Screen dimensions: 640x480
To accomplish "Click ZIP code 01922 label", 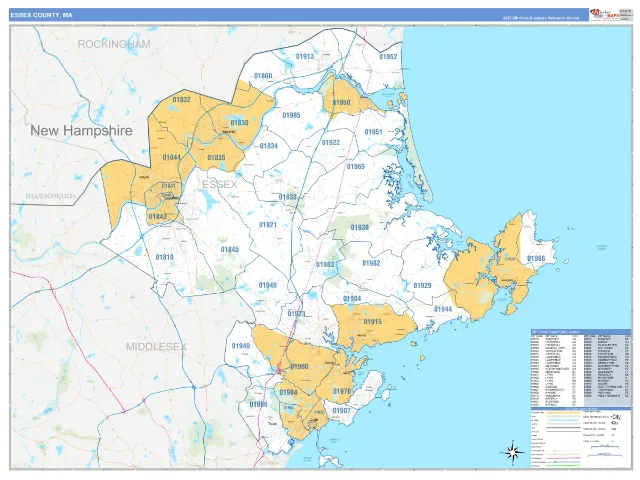I will pos(331,142).
